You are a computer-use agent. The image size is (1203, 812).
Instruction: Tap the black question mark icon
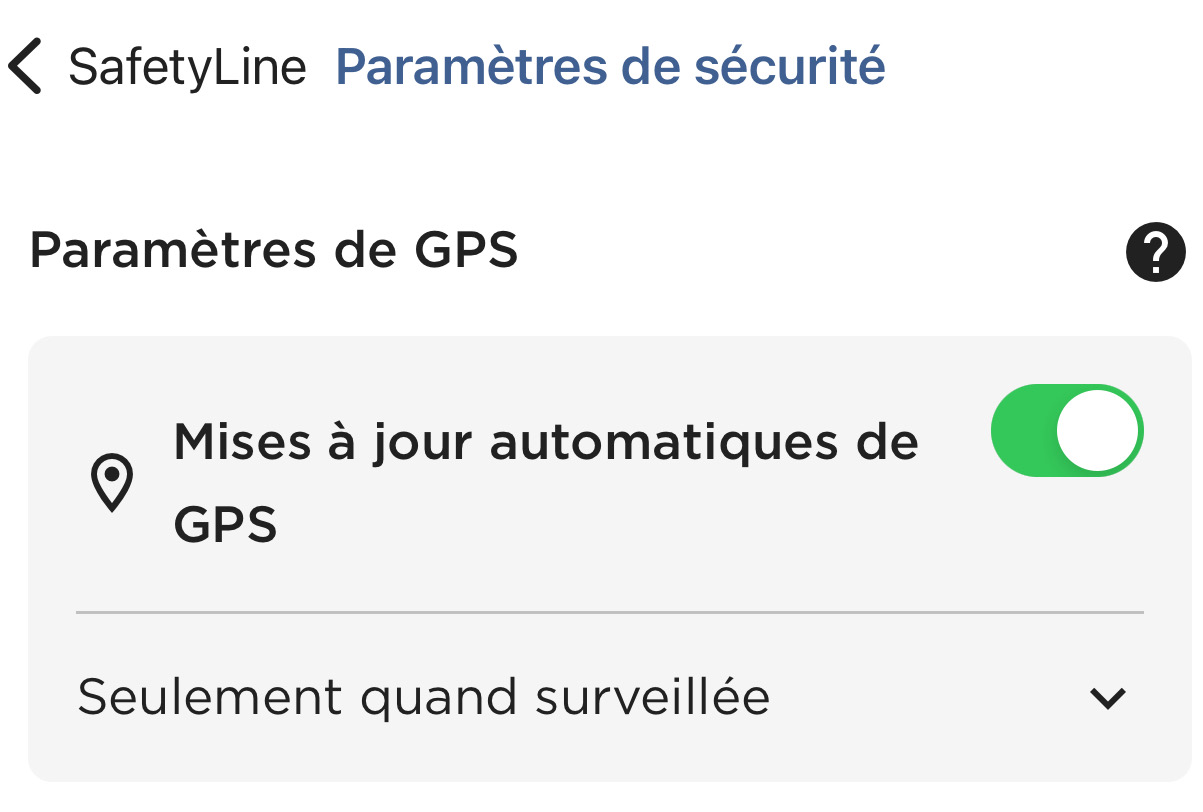coord(1155,252)
